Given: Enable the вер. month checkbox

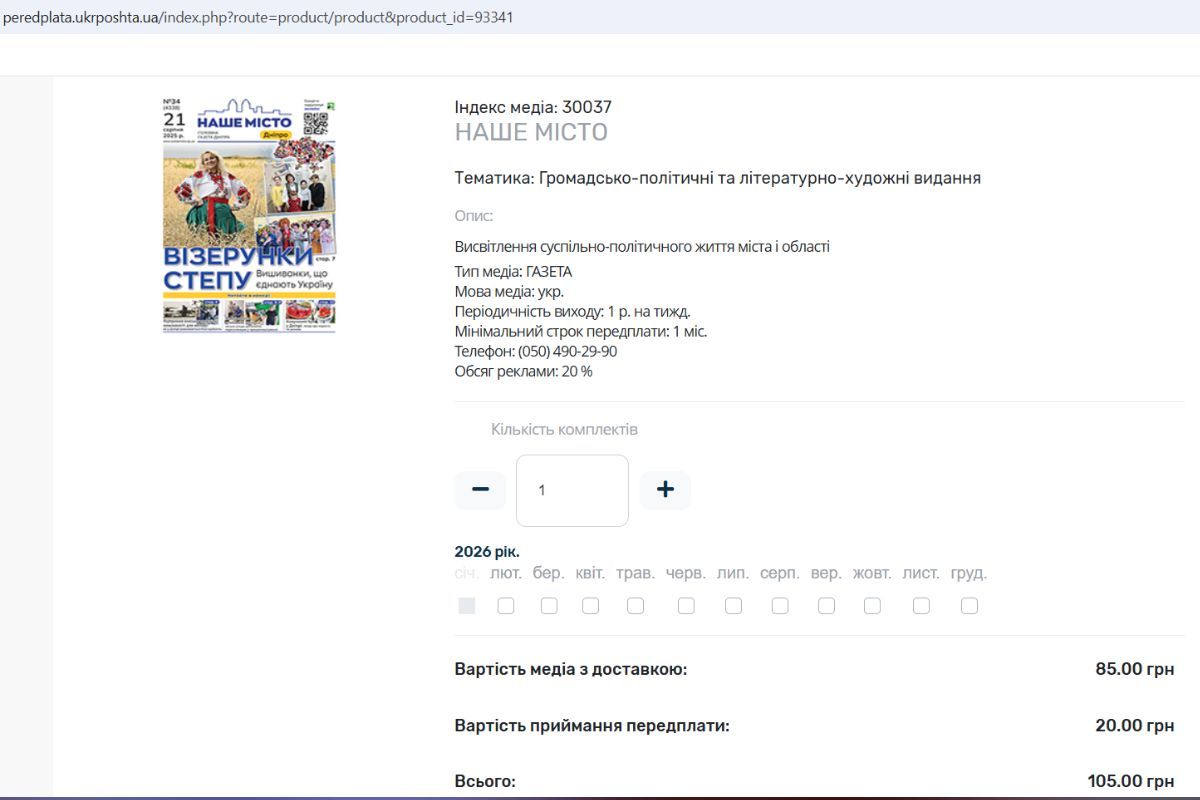Looking at the screenshot, I should coord(825,605).
